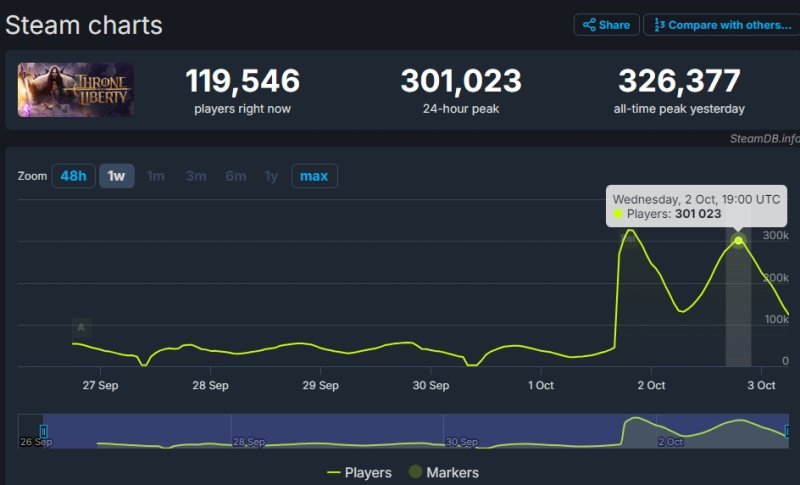Image resolution: width=800 pixels, height=485 pixels.
Task: Toggle the Players series in the legend
Action: [360, 472]
